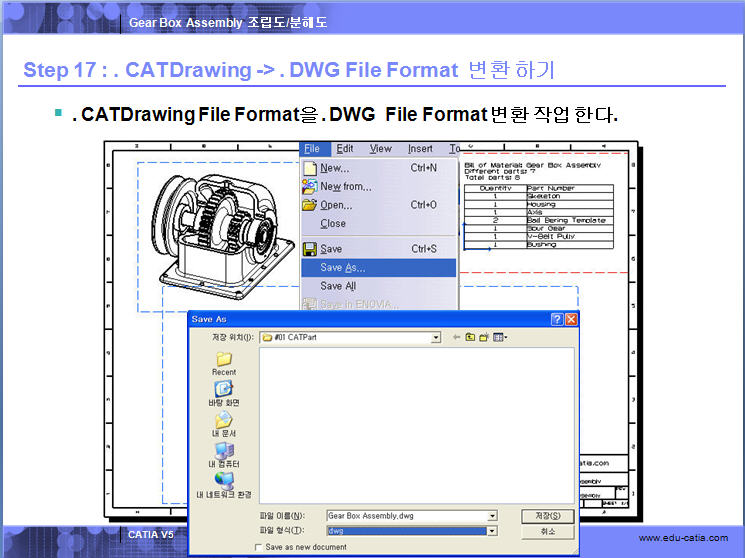This screenshot has width=745, height=558.
Task: Expand the 파일 이름 filename dropdown arrow
Action: (x=492, y=516)
